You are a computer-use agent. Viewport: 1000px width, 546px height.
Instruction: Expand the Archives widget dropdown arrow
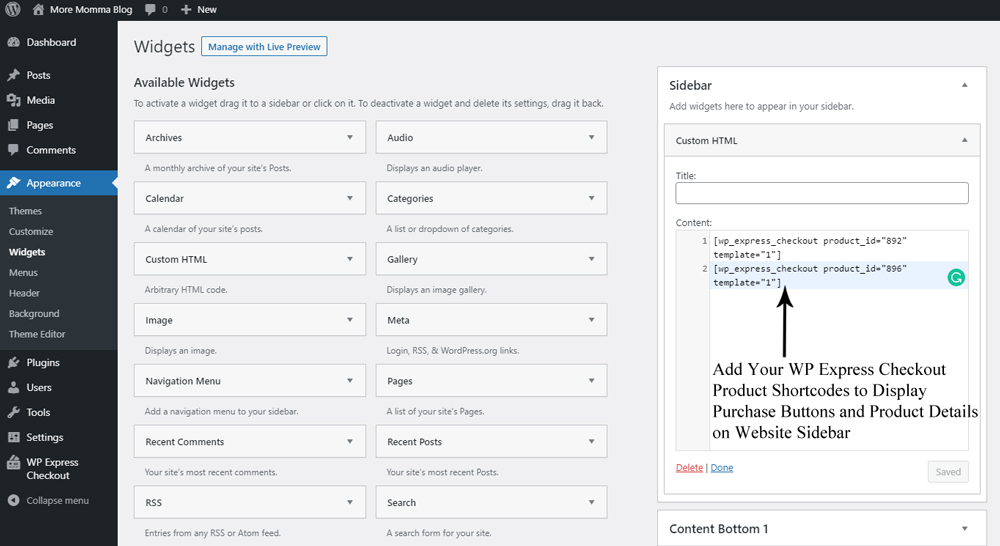(349, 137)
